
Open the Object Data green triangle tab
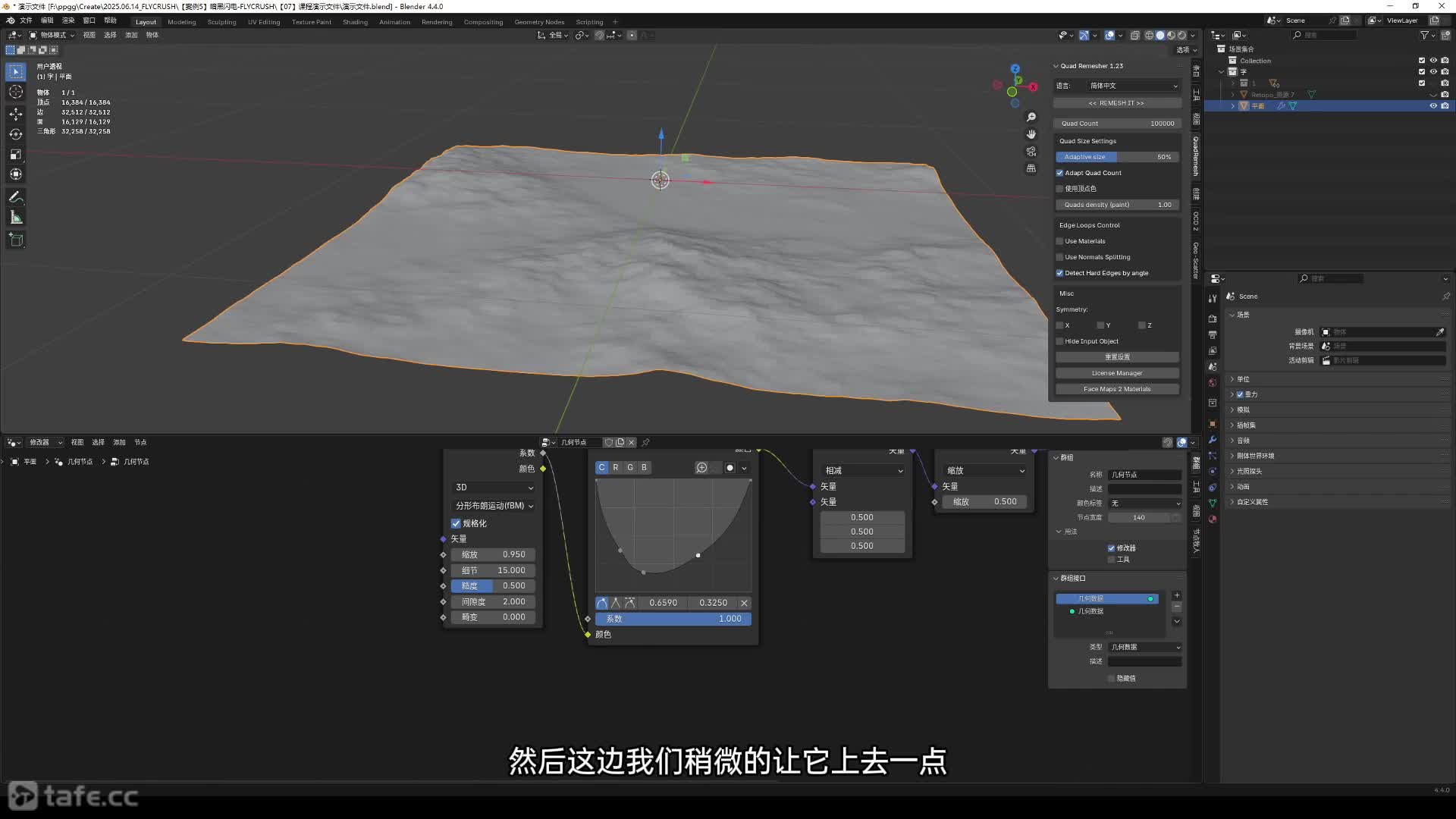(x=1213, y=503)
